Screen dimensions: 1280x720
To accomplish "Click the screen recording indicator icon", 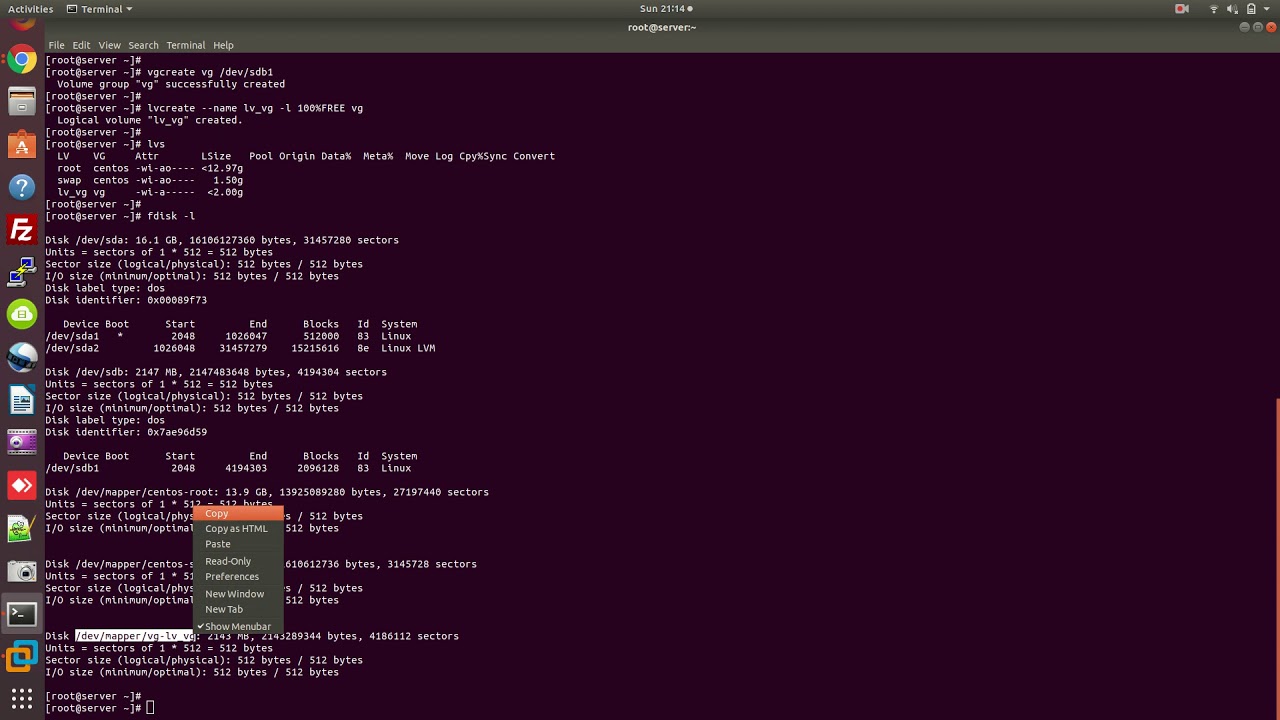I will (x=1182, y=9).
